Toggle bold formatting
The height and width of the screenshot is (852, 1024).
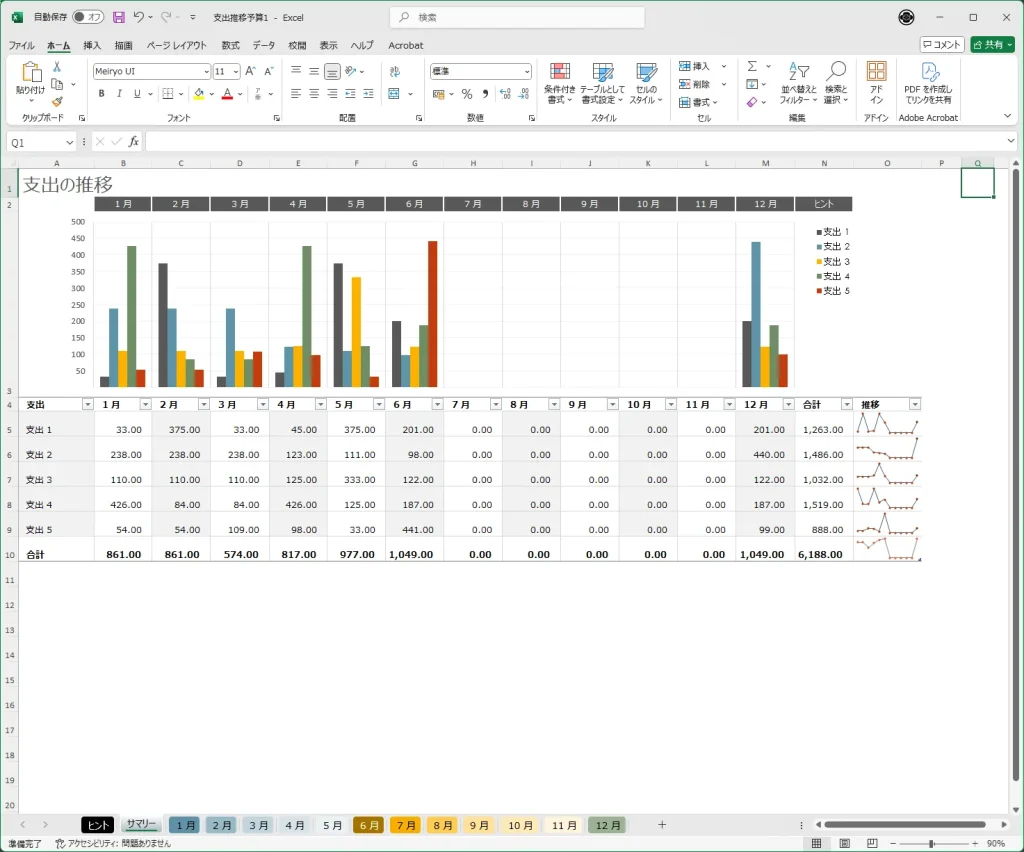101,94
